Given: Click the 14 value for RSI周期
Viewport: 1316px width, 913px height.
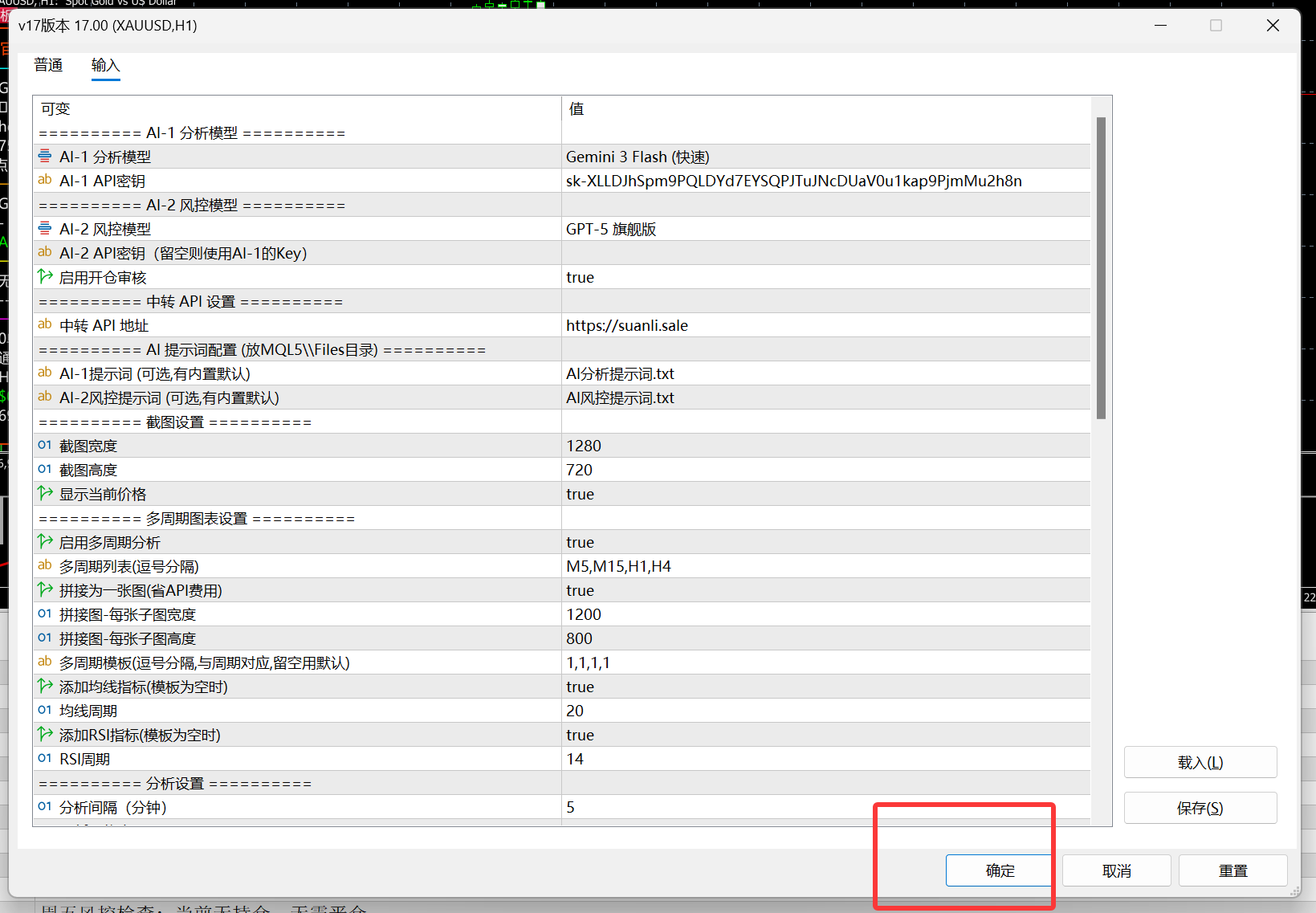Looking at the screenshot, I should (575, 759).
